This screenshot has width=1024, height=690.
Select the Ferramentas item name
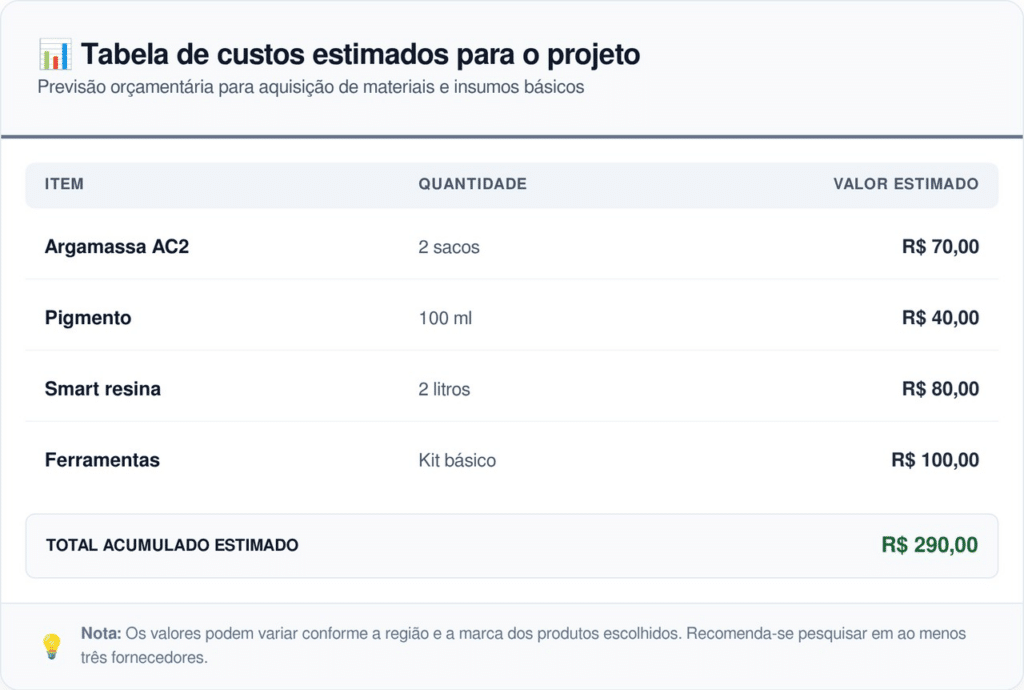click(x=102, y=460)
